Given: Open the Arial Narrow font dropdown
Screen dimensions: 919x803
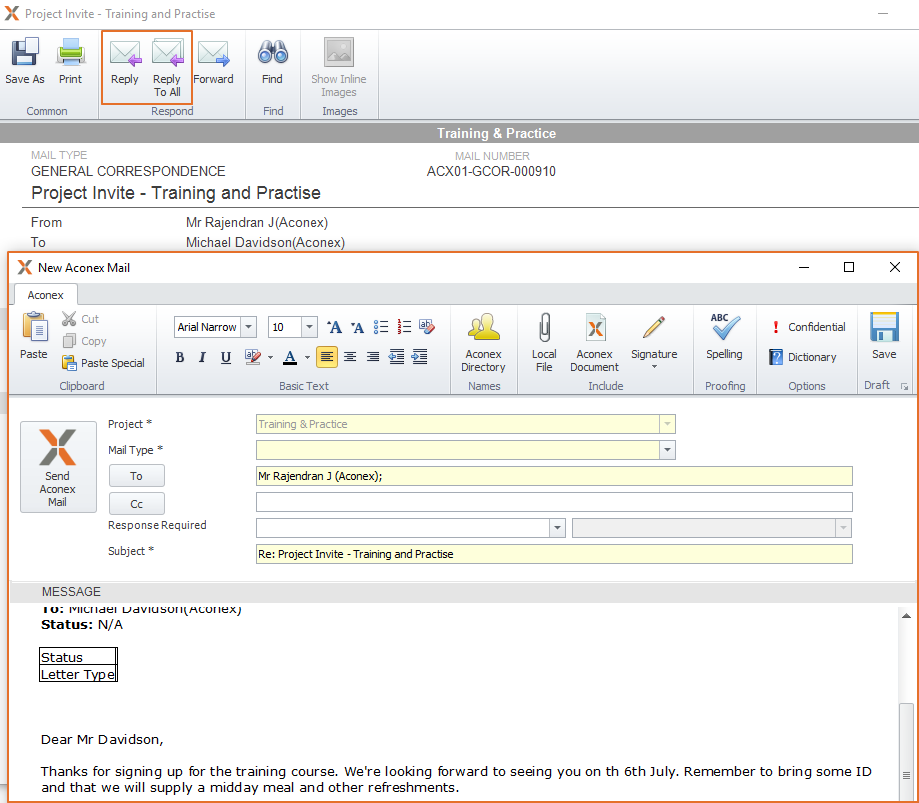Looking at the screenshot, I should 249,327.
